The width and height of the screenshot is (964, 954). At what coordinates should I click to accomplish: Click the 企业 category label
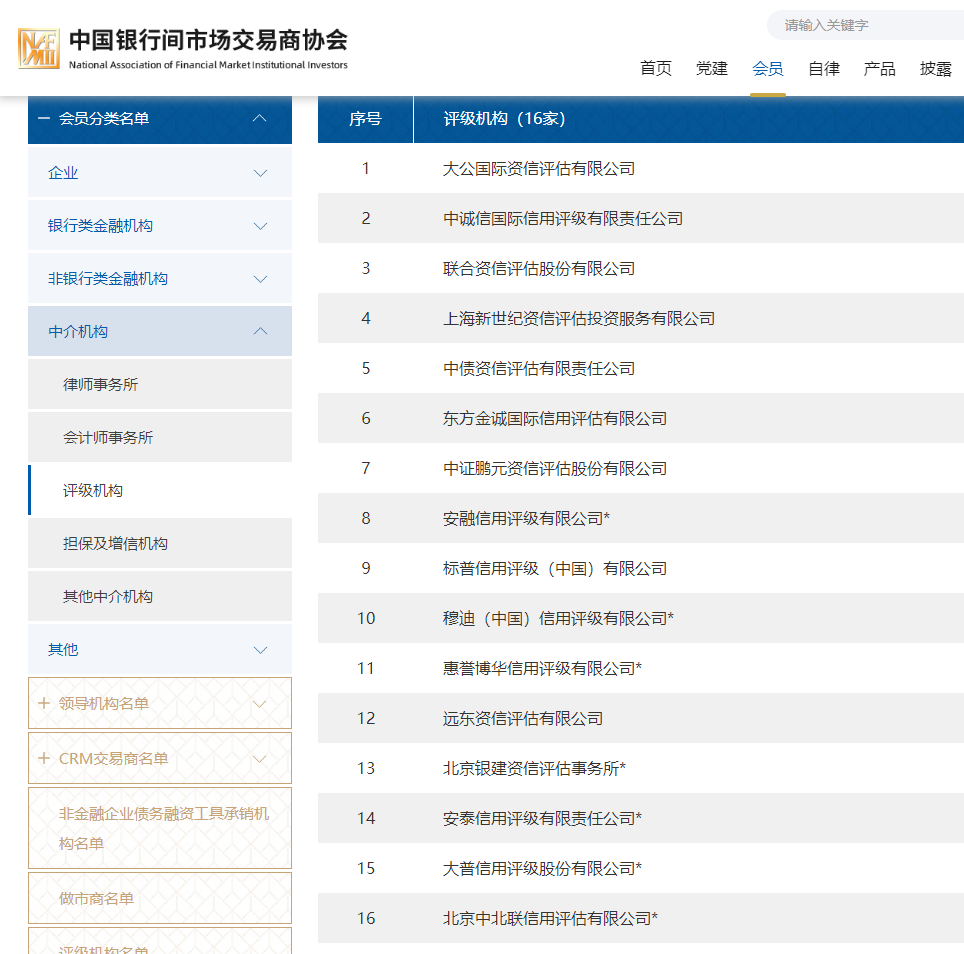click(63, 173)
